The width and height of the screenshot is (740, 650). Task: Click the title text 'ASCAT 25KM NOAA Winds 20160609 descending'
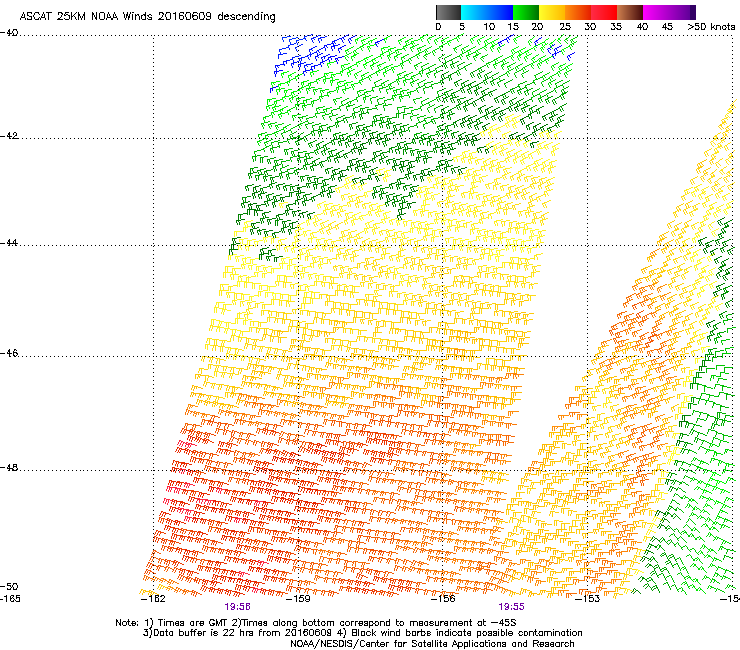click(x=147, y=17)
